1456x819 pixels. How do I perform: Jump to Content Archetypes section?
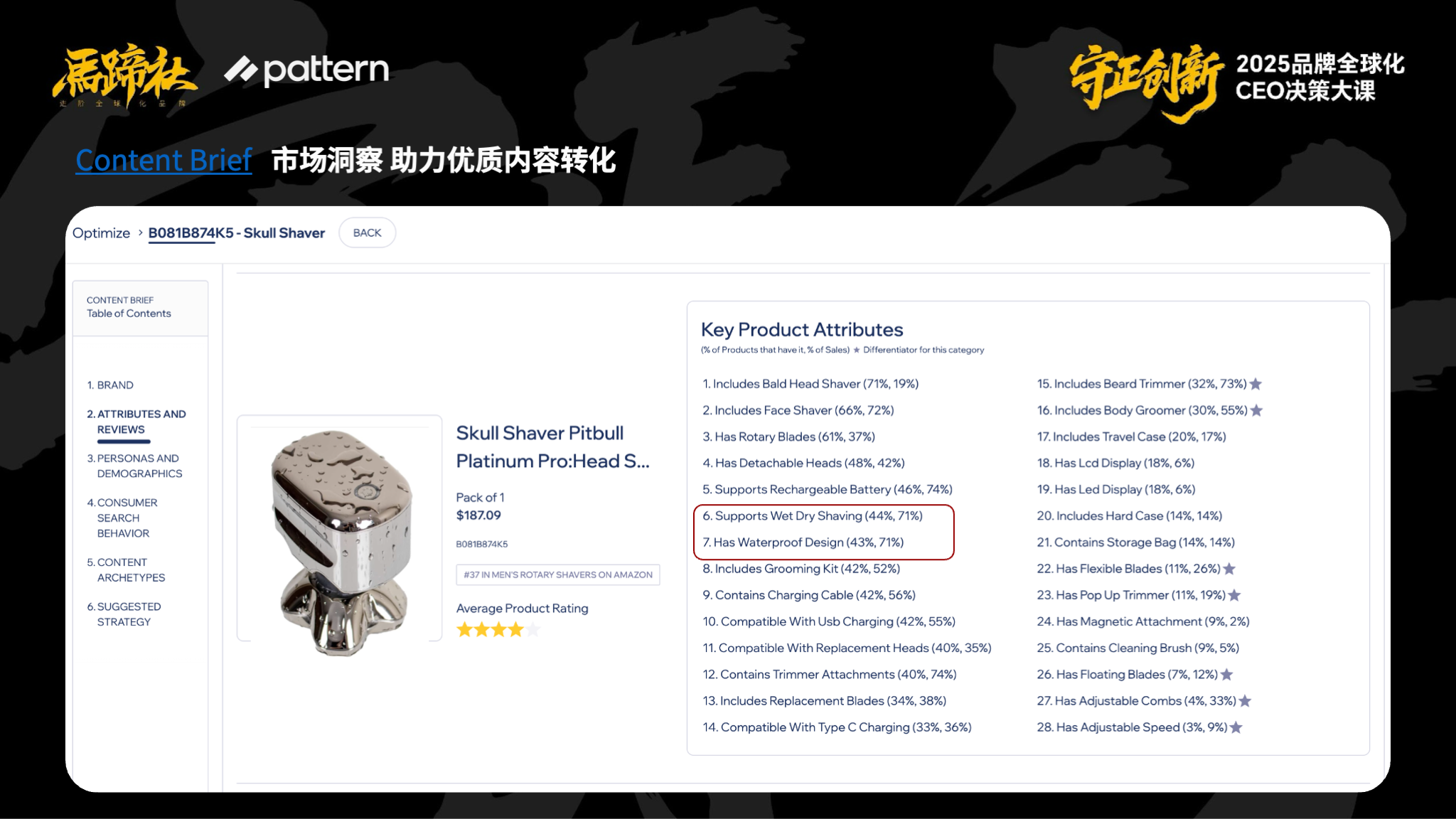coord(127,570)
